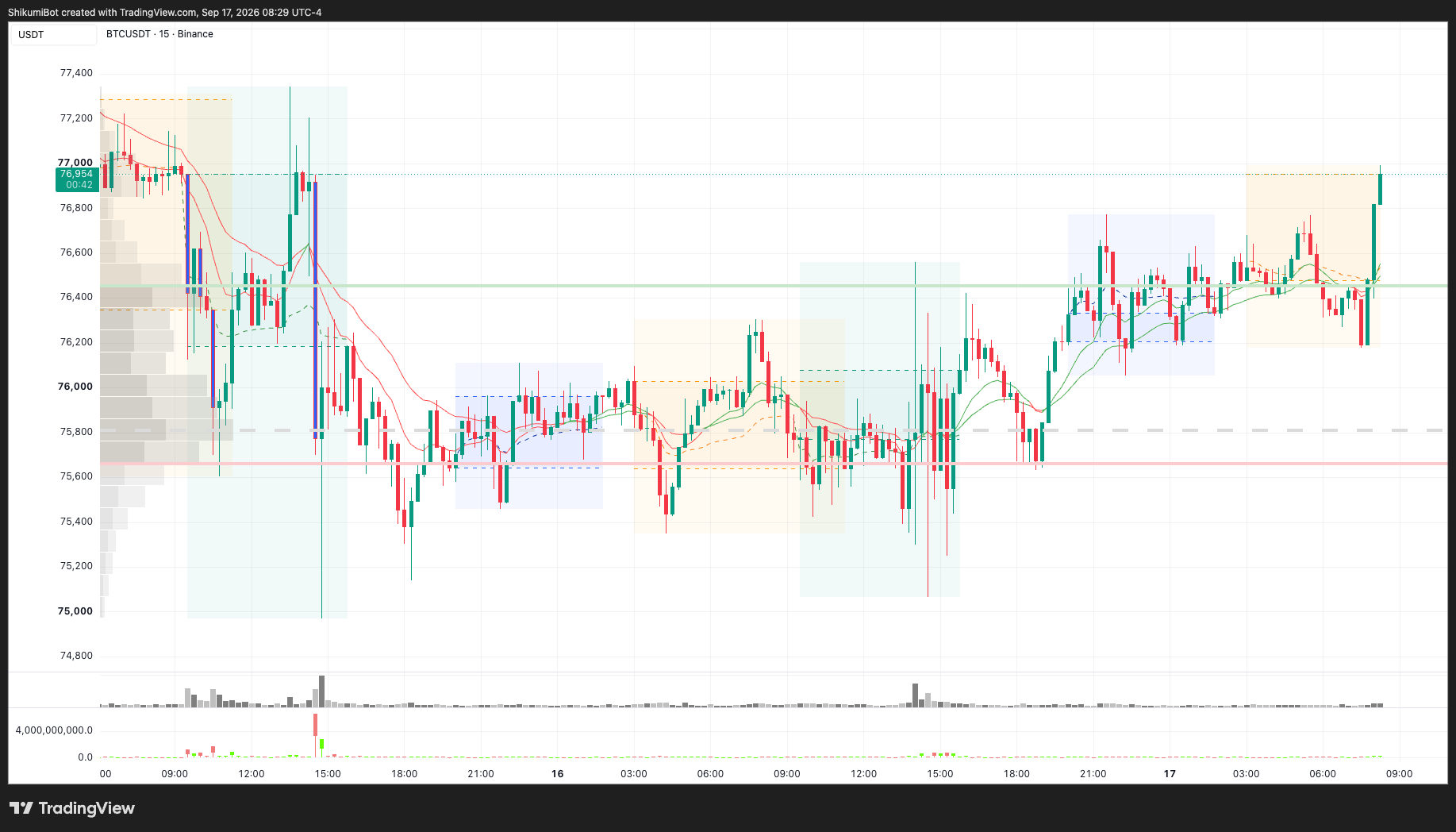The width and height of the screenshot is (1456, 832).
Task: Click the 4,000,000,000.0 indicator scale label
Action: (54, 730)
